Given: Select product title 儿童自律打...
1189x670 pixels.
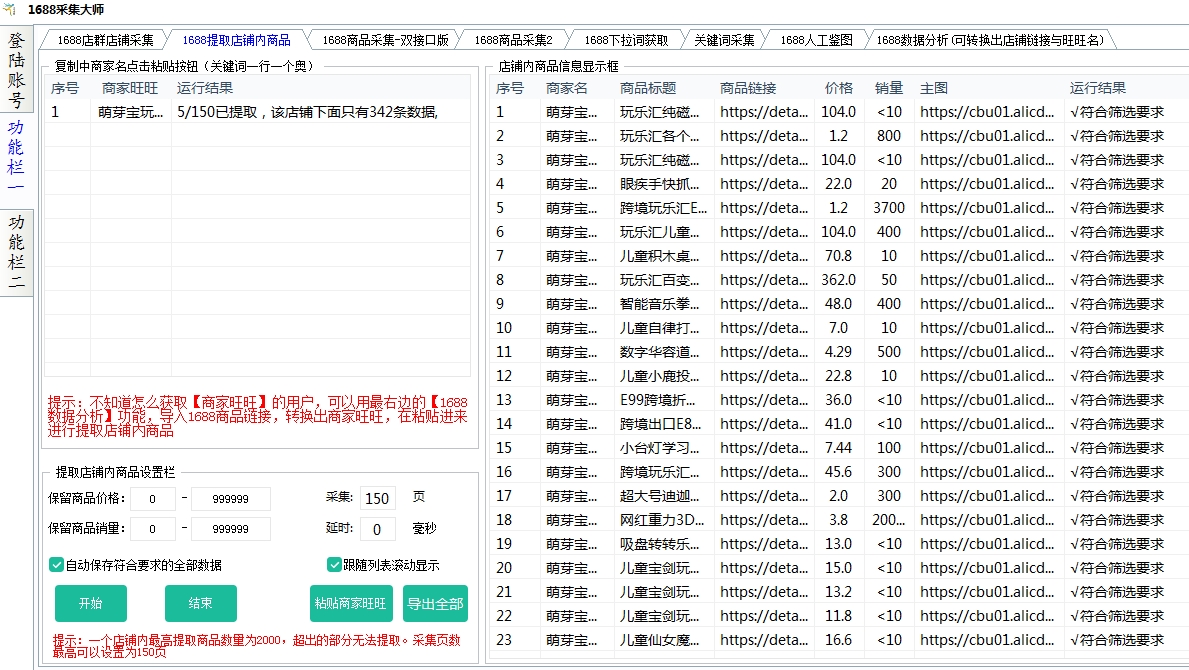Looking at the screenshot, I should (x=660, y=327).
